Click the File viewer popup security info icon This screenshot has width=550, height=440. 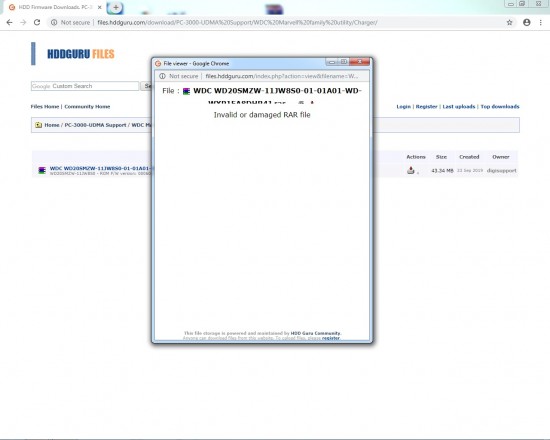click(x=162, y=76)
